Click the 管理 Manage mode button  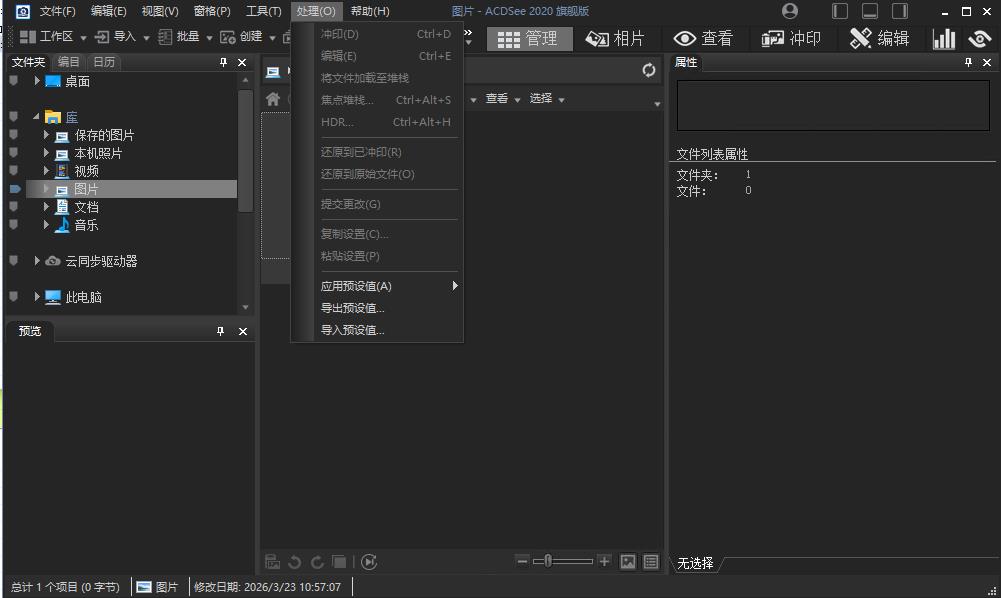(x=529, y=38)
